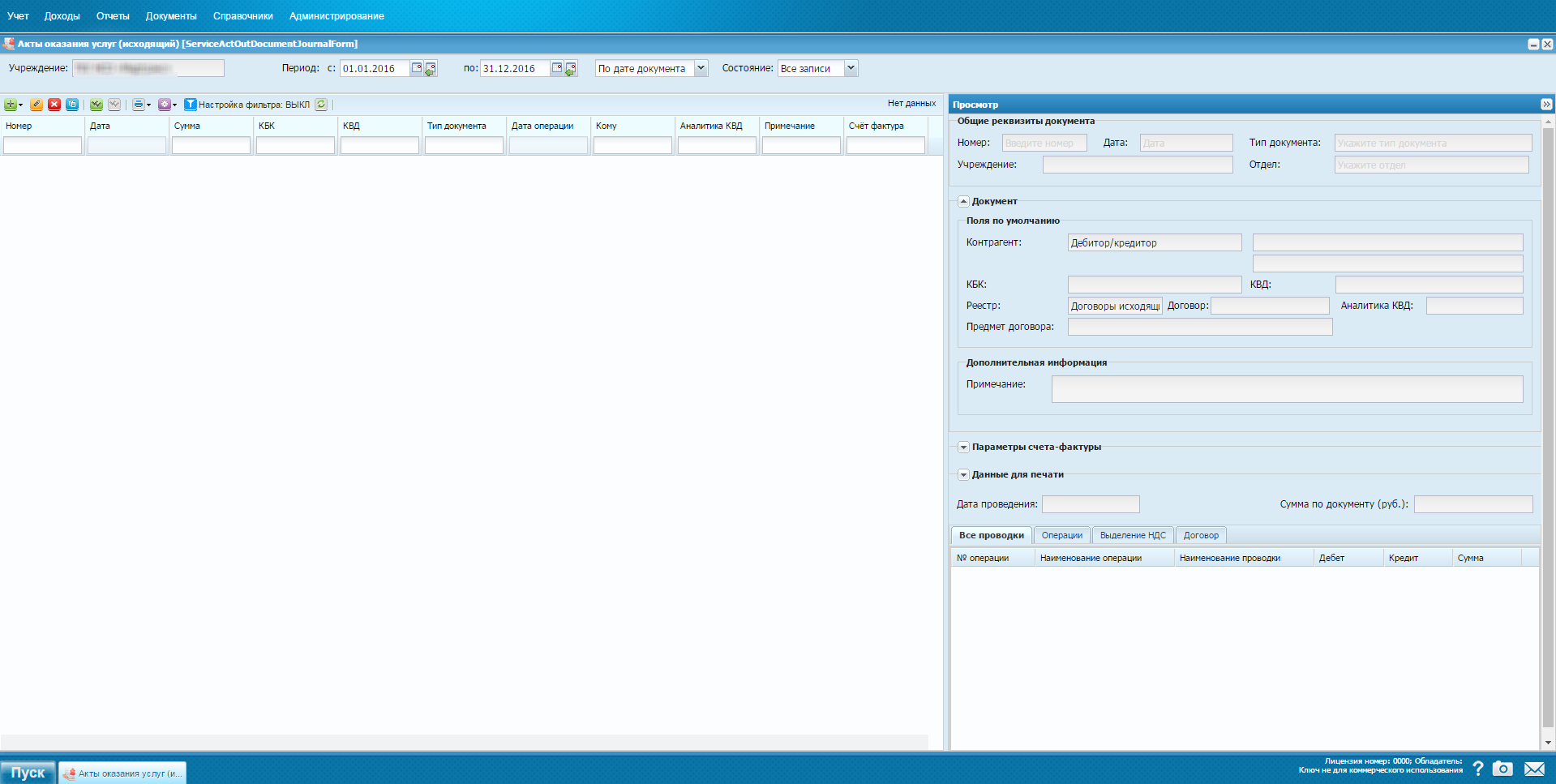
Task: Open gear operations dropdown arrow
Action: (174, 105)
